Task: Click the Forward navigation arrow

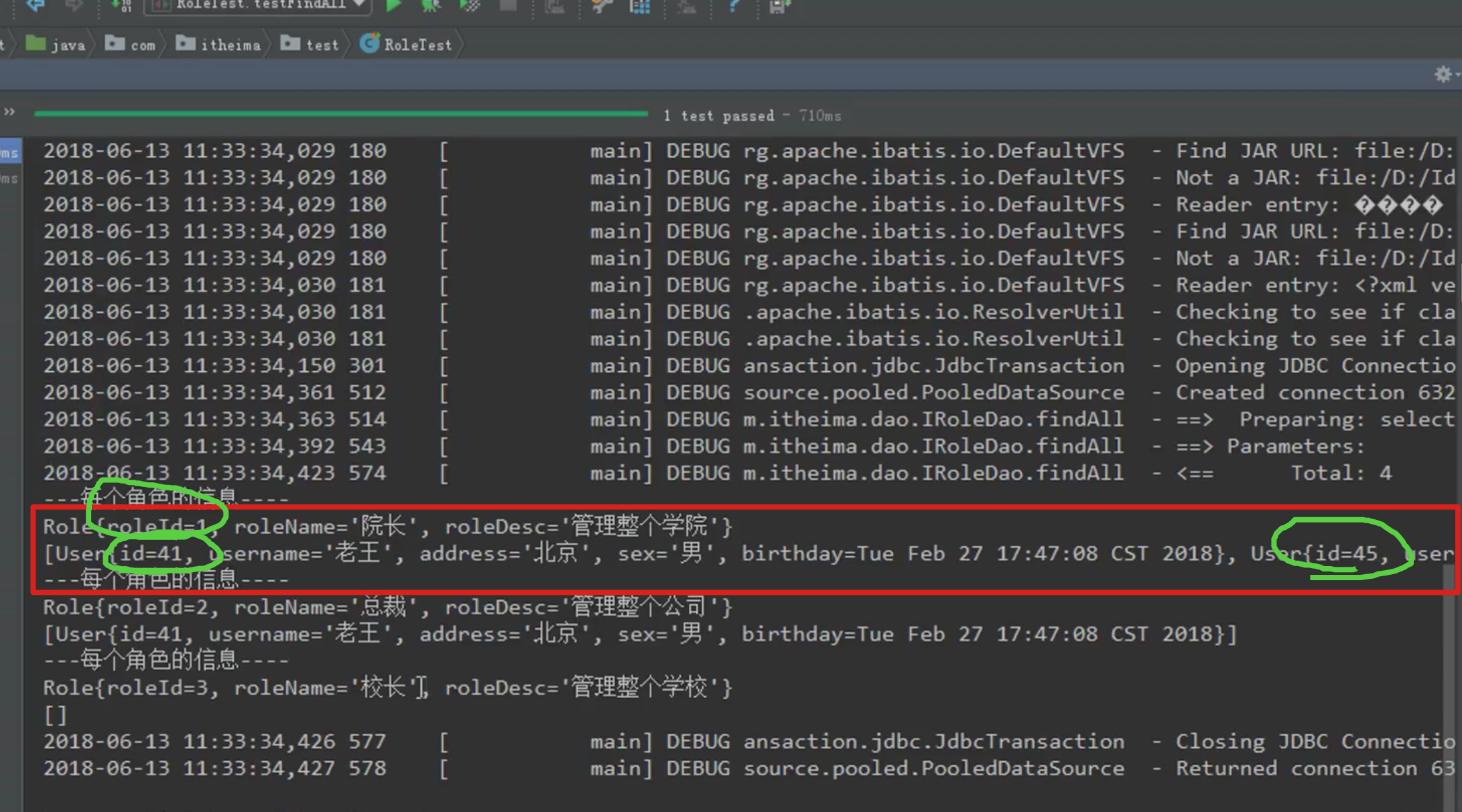Action: pyautogui.click(x=74, y=6)
